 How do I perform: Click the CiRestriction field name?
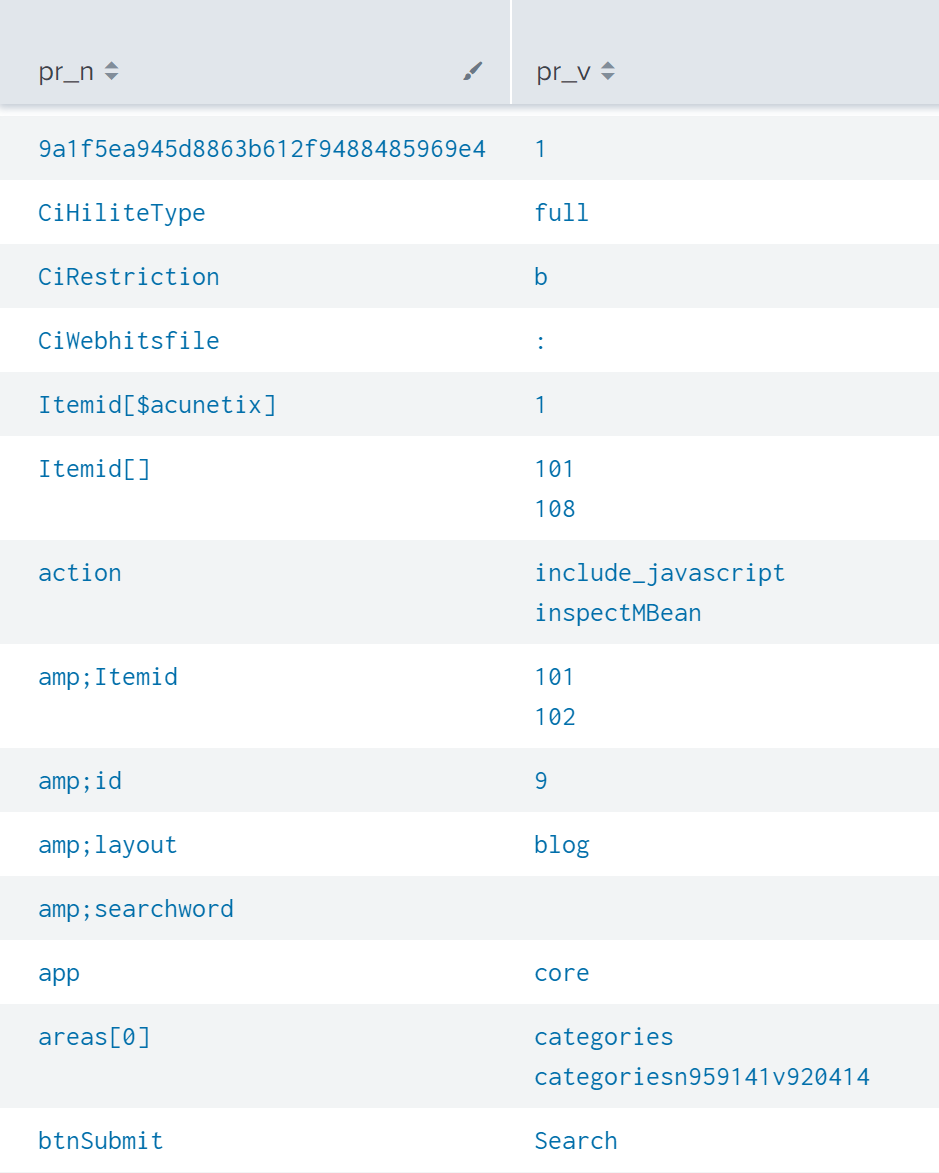click(129, 277)
